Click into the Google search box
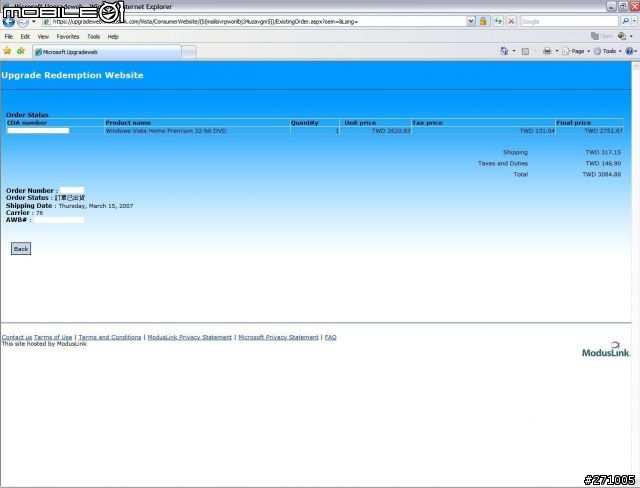 (x=569, y=22)
